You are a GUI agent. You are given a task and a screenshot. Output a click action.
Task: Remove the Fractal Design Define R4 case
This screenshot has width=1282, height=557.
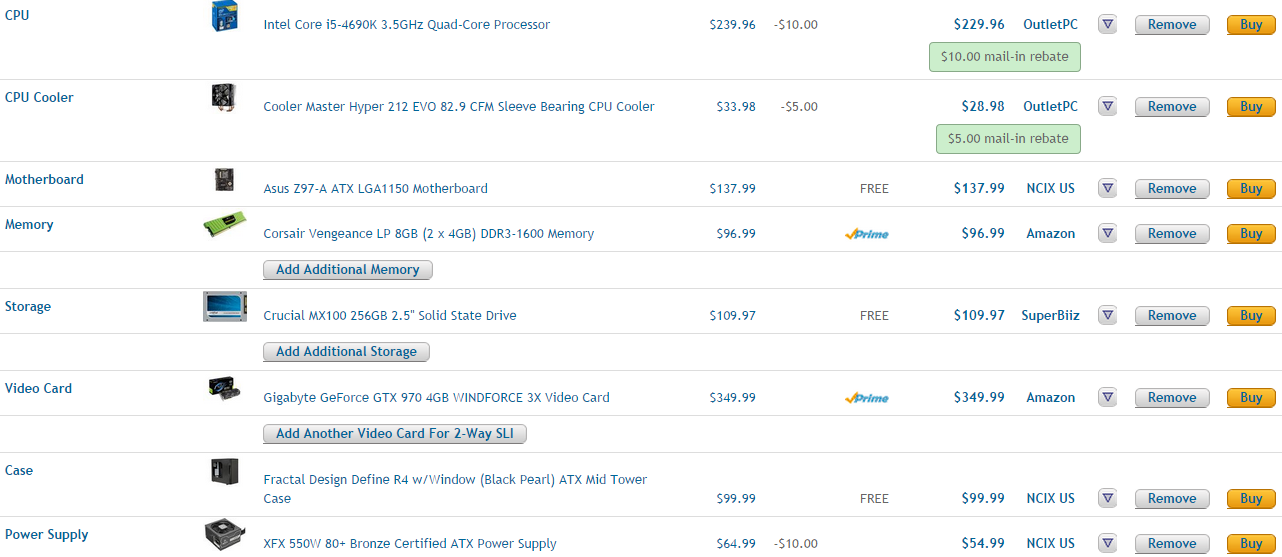1172,498
